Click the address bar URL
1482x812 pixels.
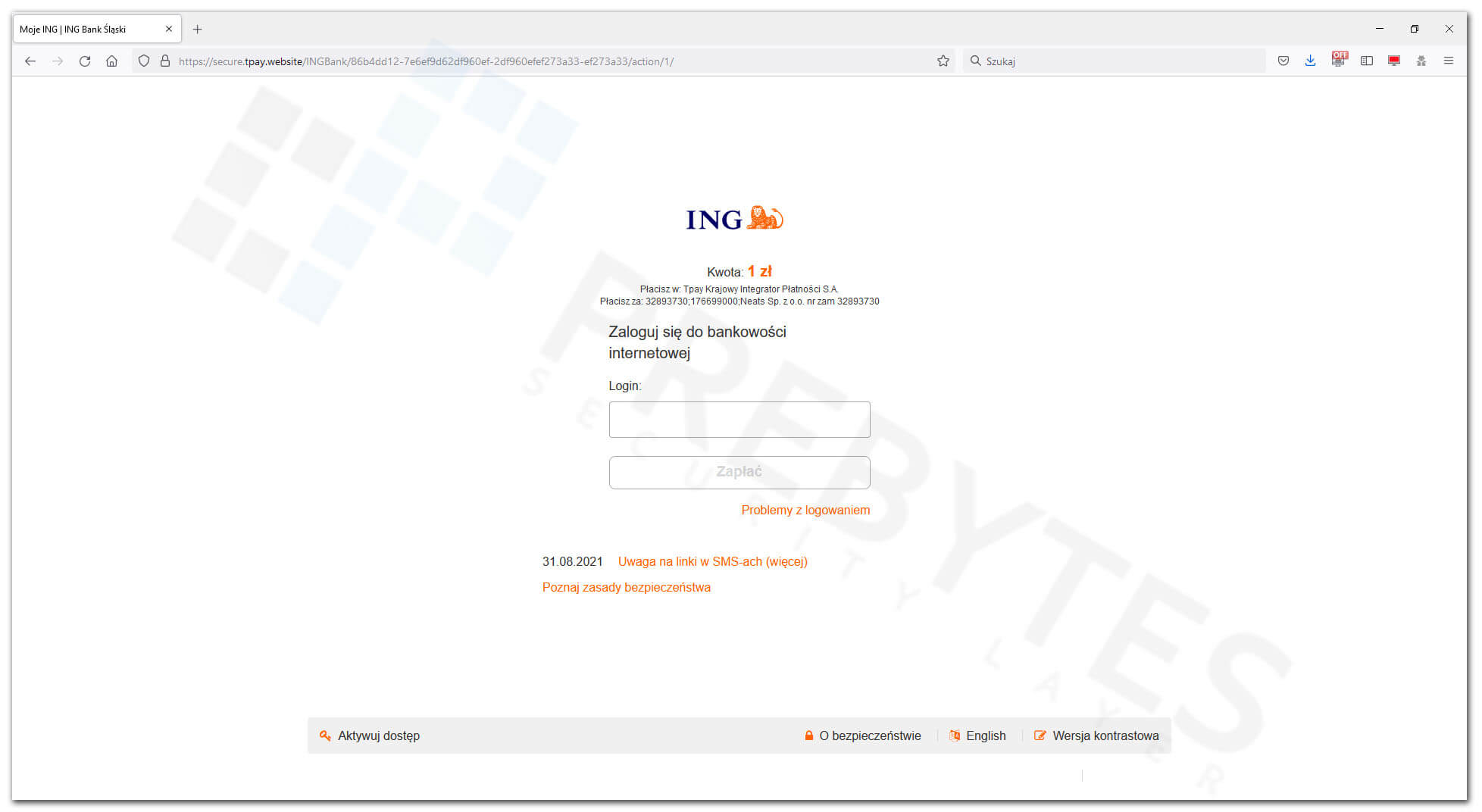(x=426, y=61)
